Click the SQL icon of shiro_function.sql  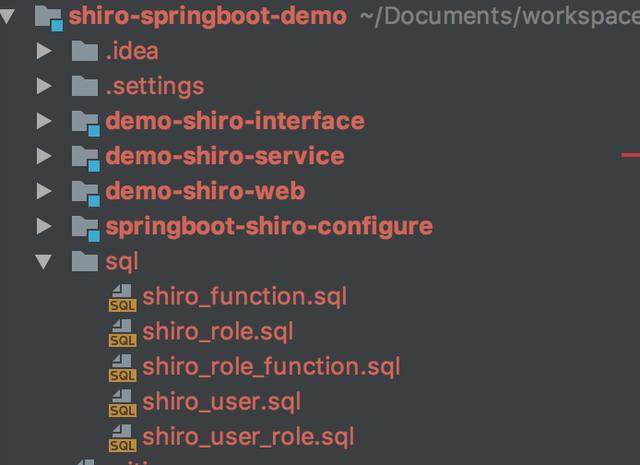122,298
